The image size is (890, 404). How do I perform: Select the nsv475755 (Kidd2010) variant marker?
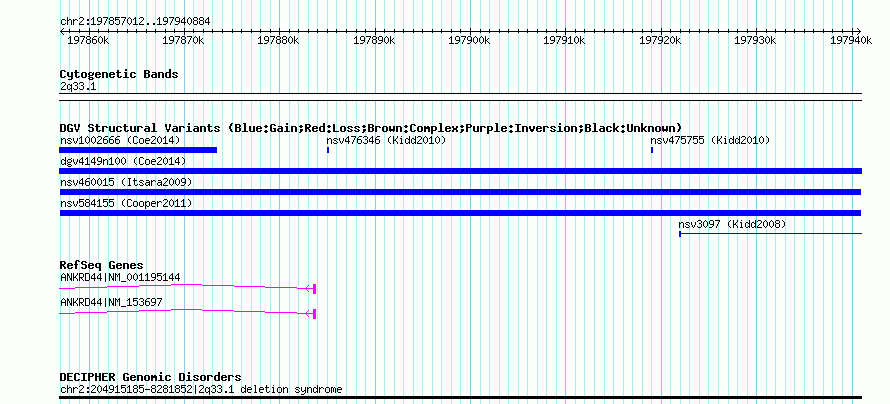(x=652, y=150)
